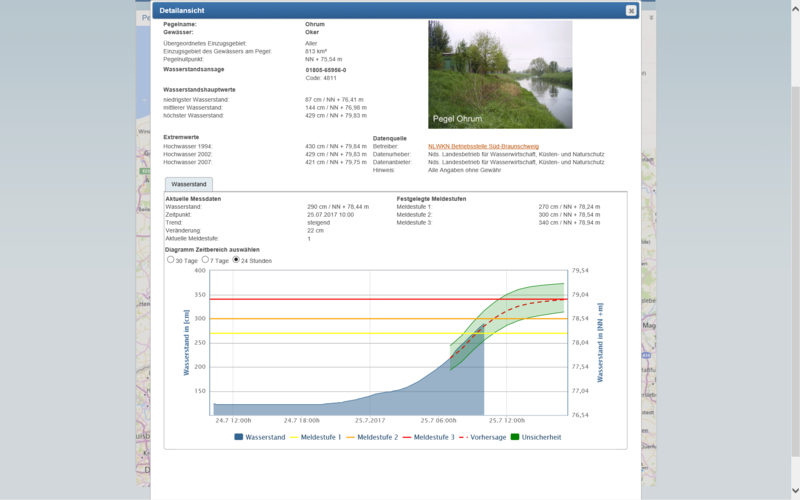Screen dimensions: 800x500
Task: Select the 30 Tage time range
Action: (x=171, y=260)
